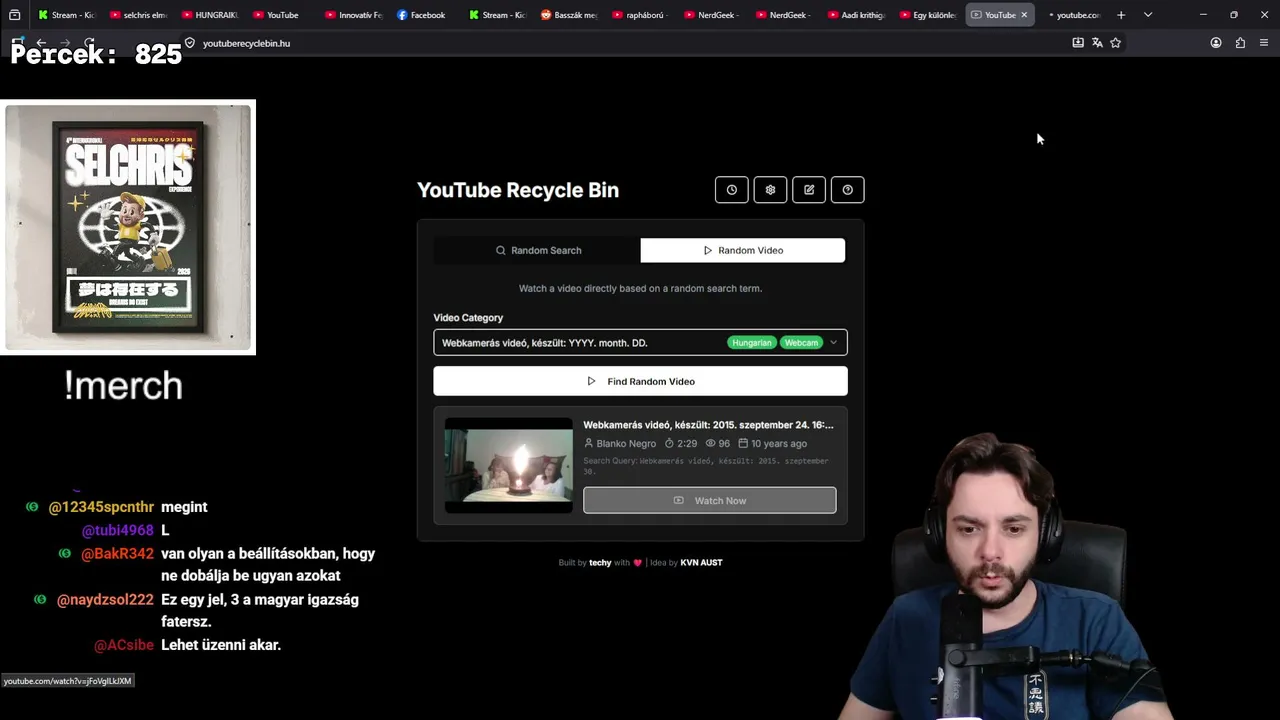The height and width of the screenshot is (720, 1280).
Task: Click the translate page icon
Action: click(x=1097, y=43)
